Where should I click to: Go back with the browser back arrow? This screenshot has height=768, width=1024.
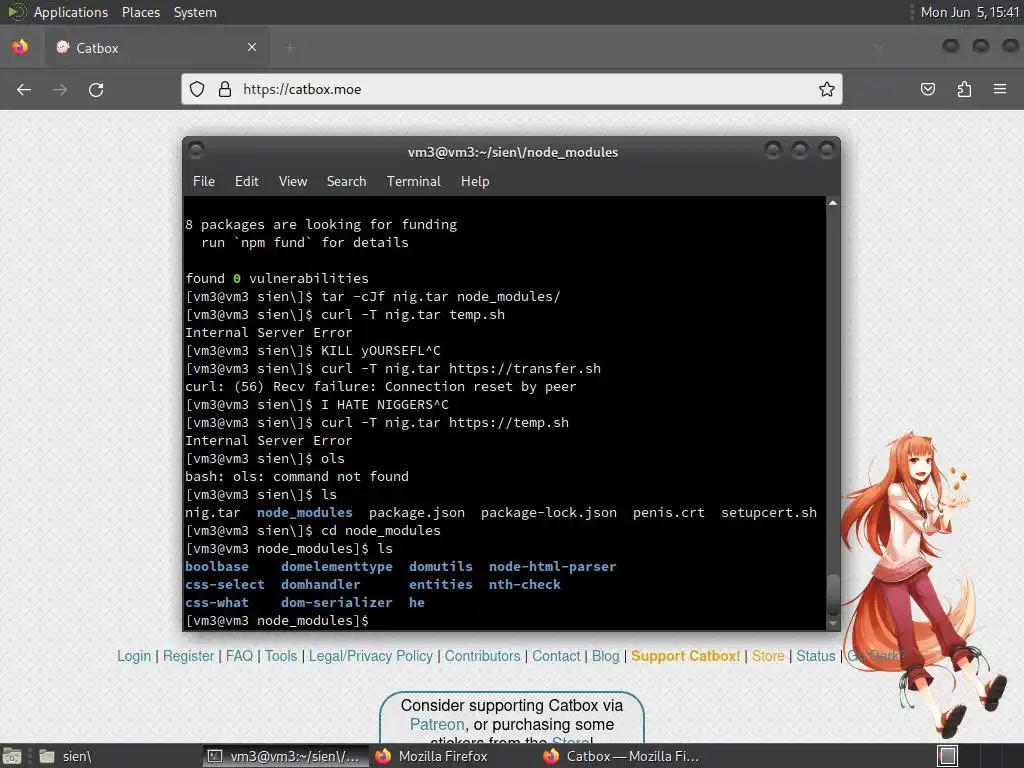tap(24, 89)
